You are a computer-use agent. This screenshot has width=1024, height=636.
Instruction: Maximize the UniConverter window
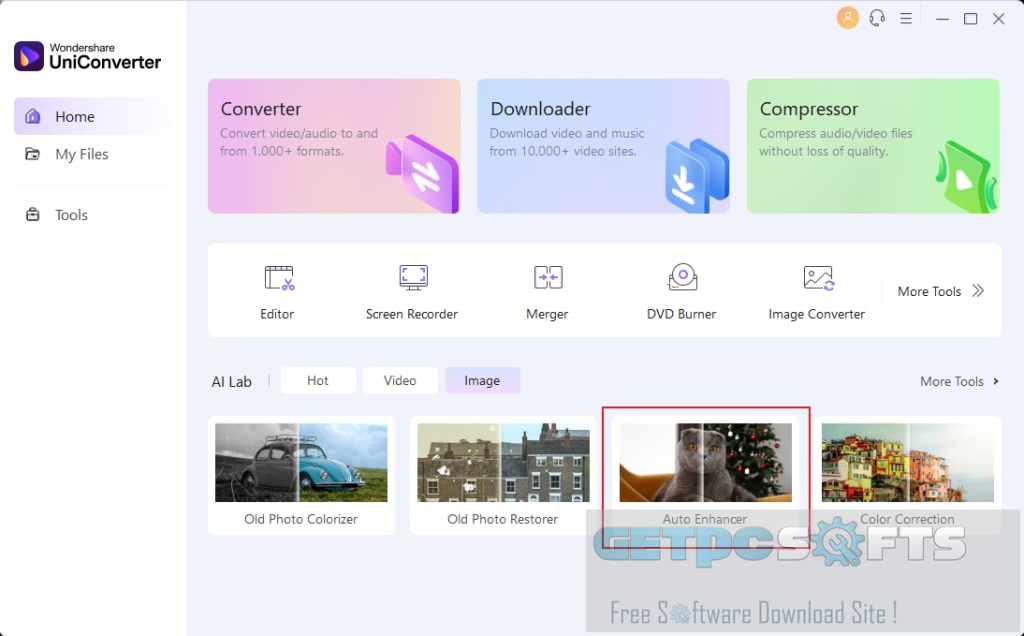pyautogui.click(x=970, y=19)
